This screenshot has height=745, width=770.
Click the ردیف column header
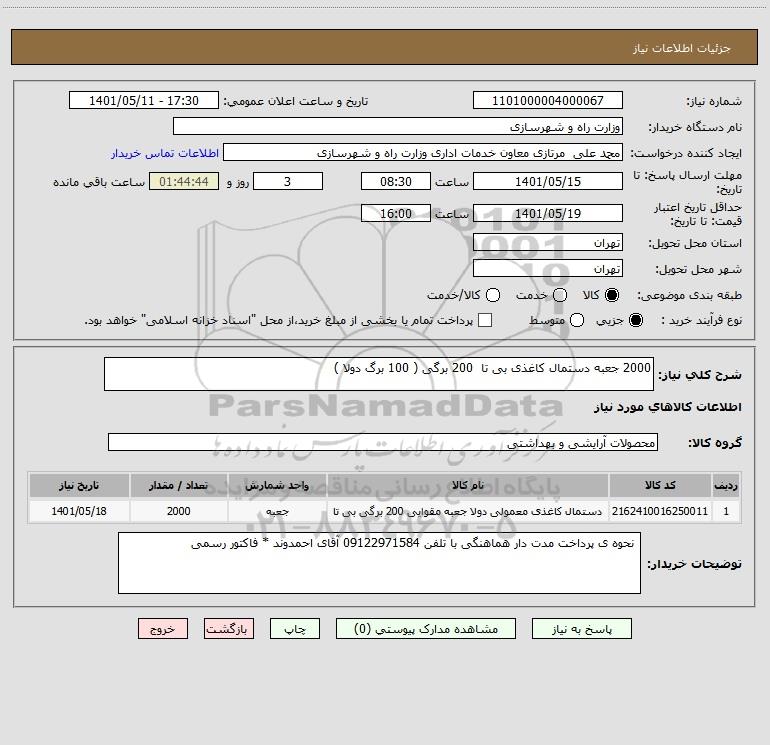726,485
